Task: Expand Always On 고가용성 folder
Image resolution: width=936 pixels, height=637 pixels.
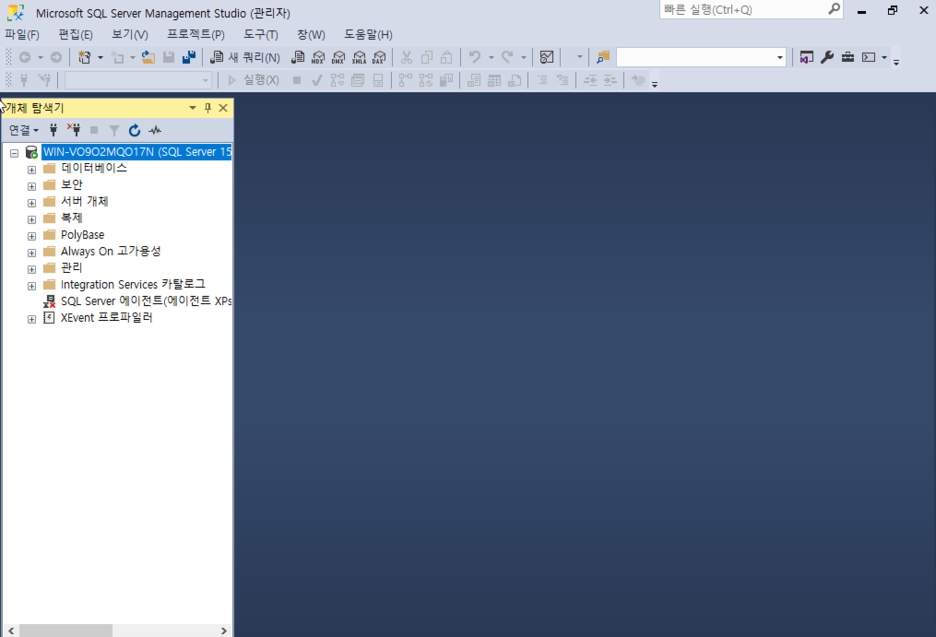Action: point(32,253)
